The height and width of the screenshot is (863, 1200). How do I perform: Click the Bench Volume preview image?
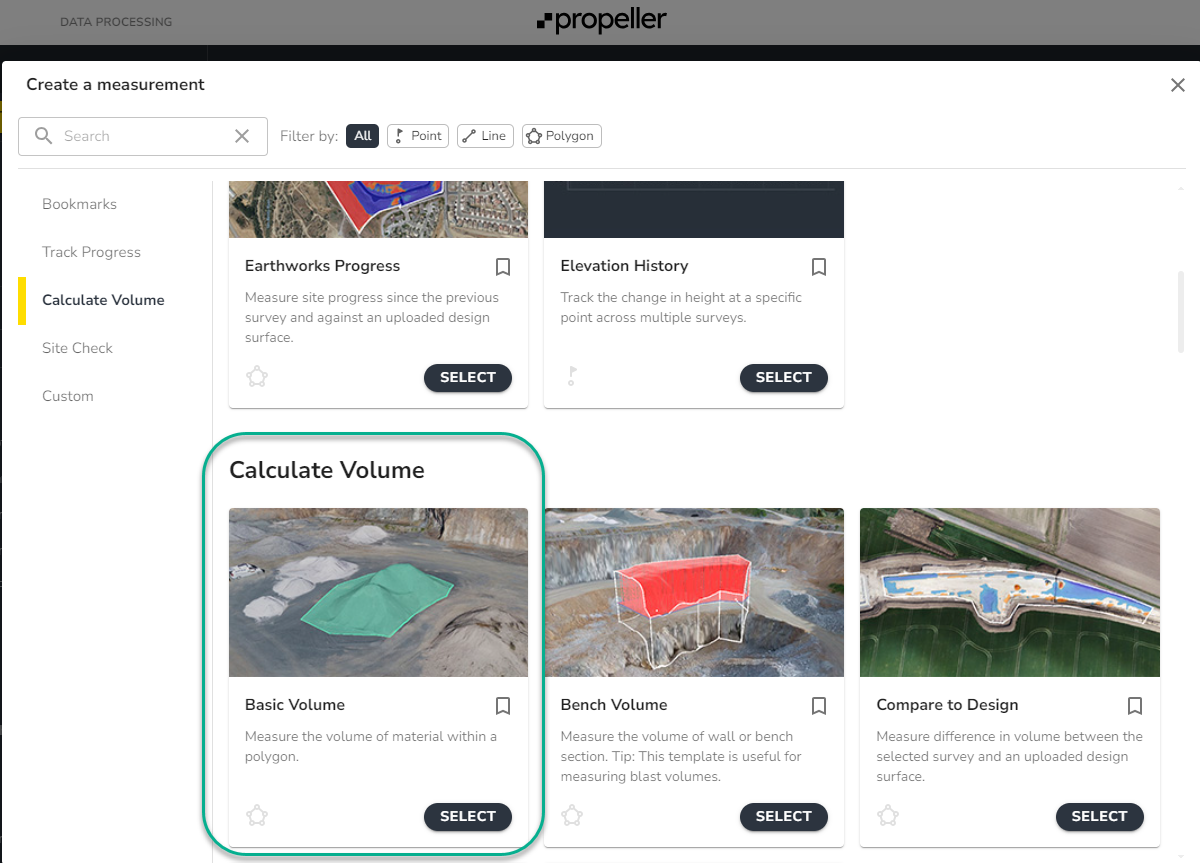tap(694, 592)
